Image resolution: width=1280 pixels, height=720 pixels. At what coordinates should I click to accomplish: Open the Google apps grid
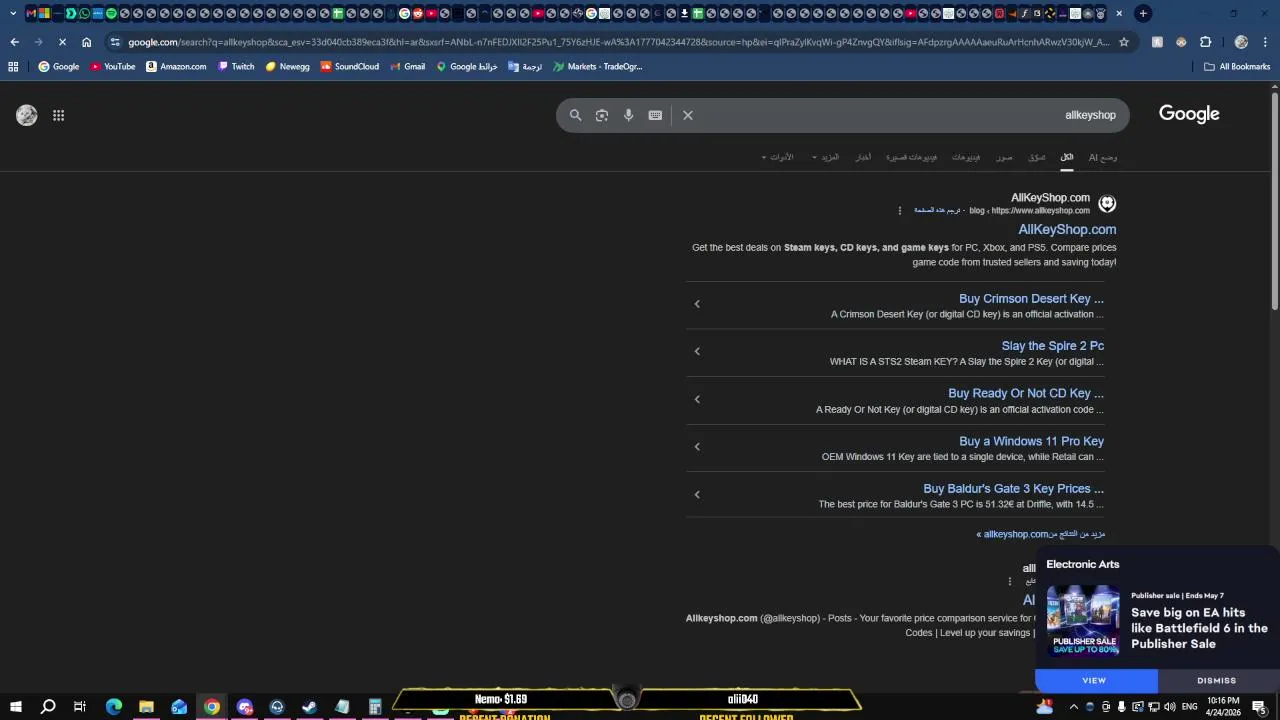click(x=58, y=115)
